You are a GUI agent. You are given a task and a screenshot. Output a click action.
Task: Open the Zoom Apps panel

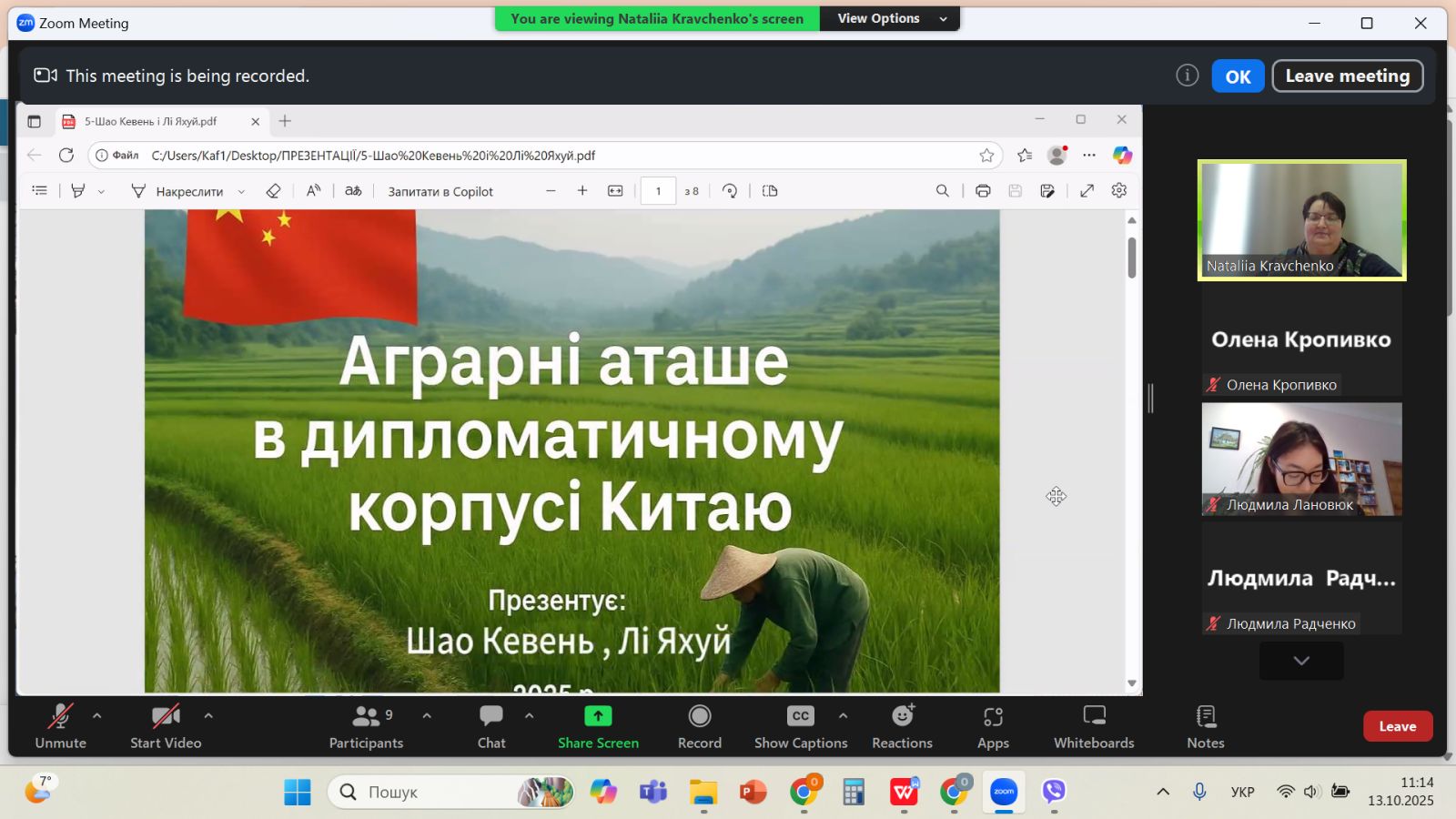993,726
